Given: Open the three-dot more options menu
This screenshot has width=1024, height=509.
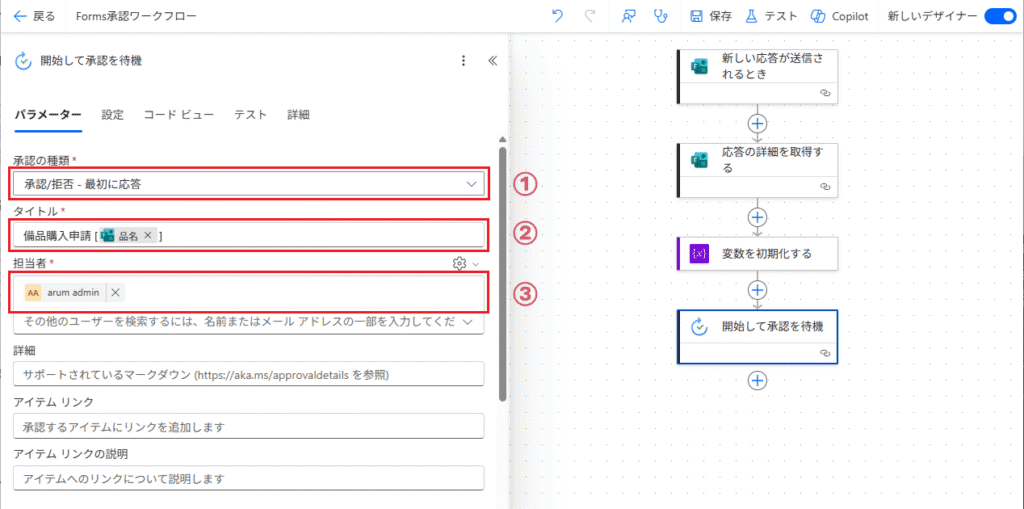Looking at the screenshot, I should (464, 61).
